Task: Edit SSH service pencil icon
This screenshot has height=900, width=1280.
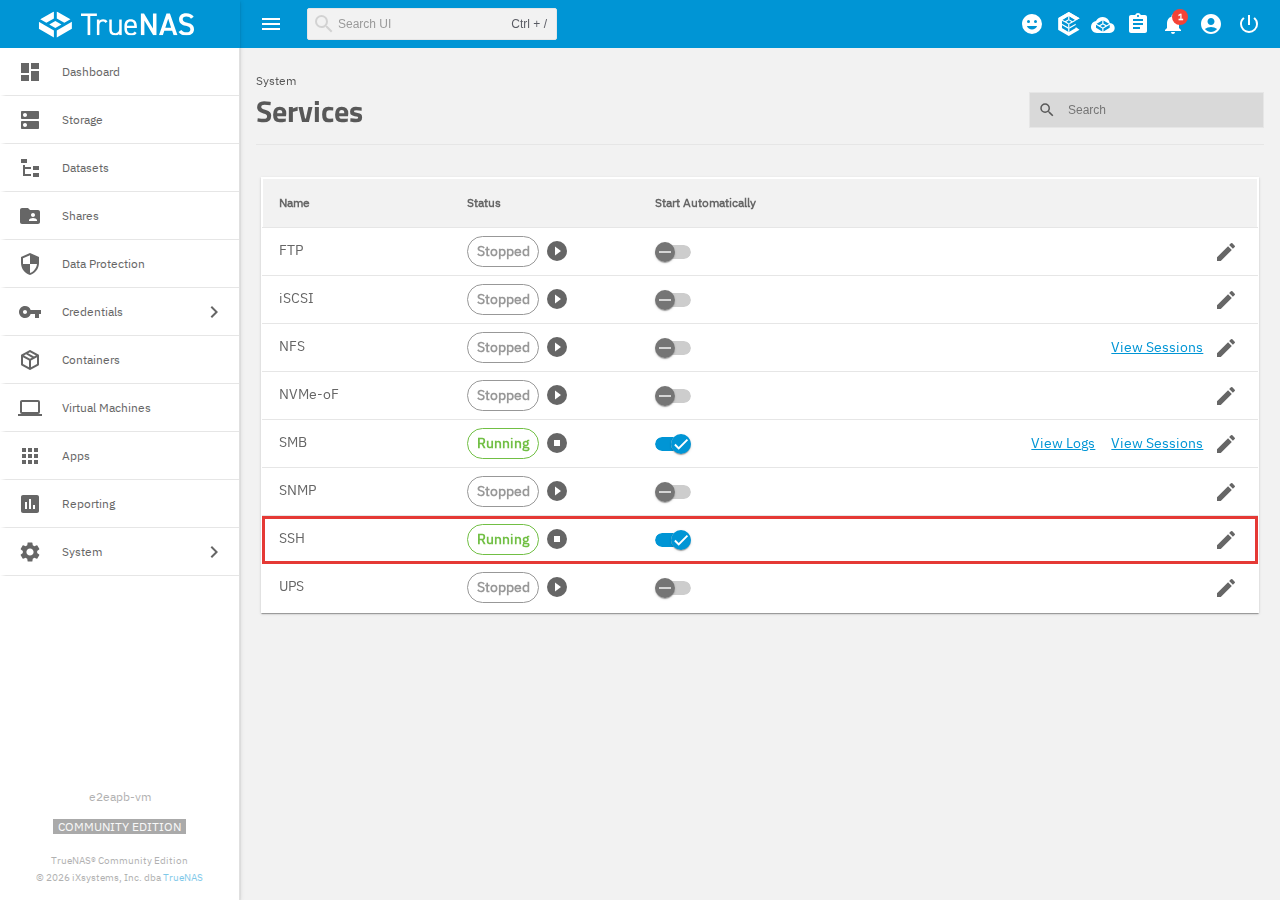Action: tap(1226, 540)
